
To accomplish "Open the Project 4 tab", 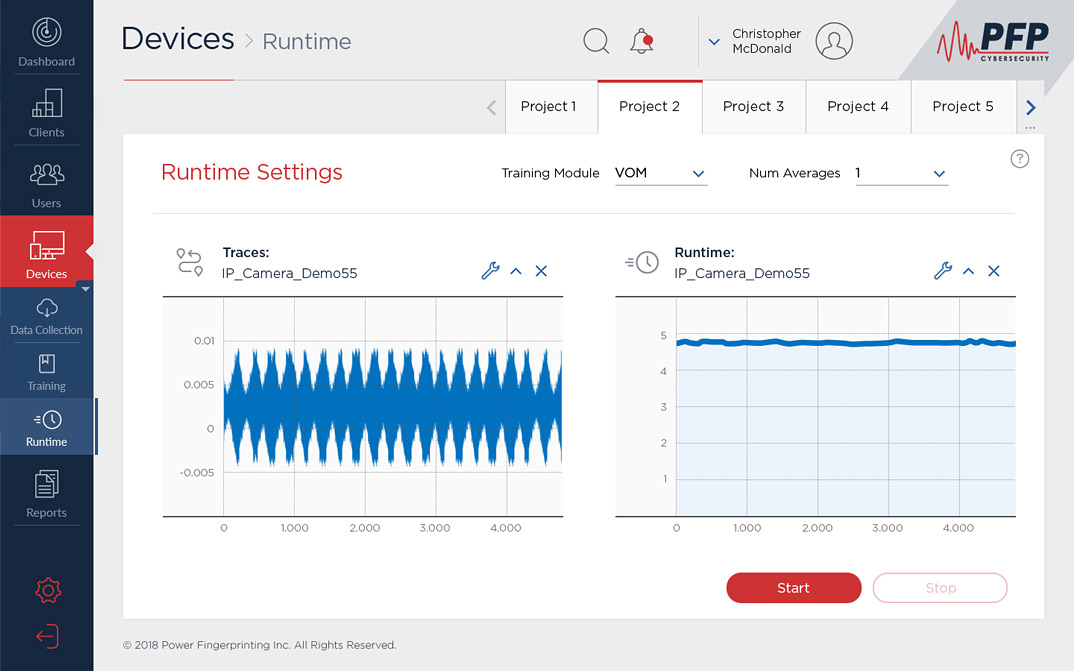I will click(858, 106).
